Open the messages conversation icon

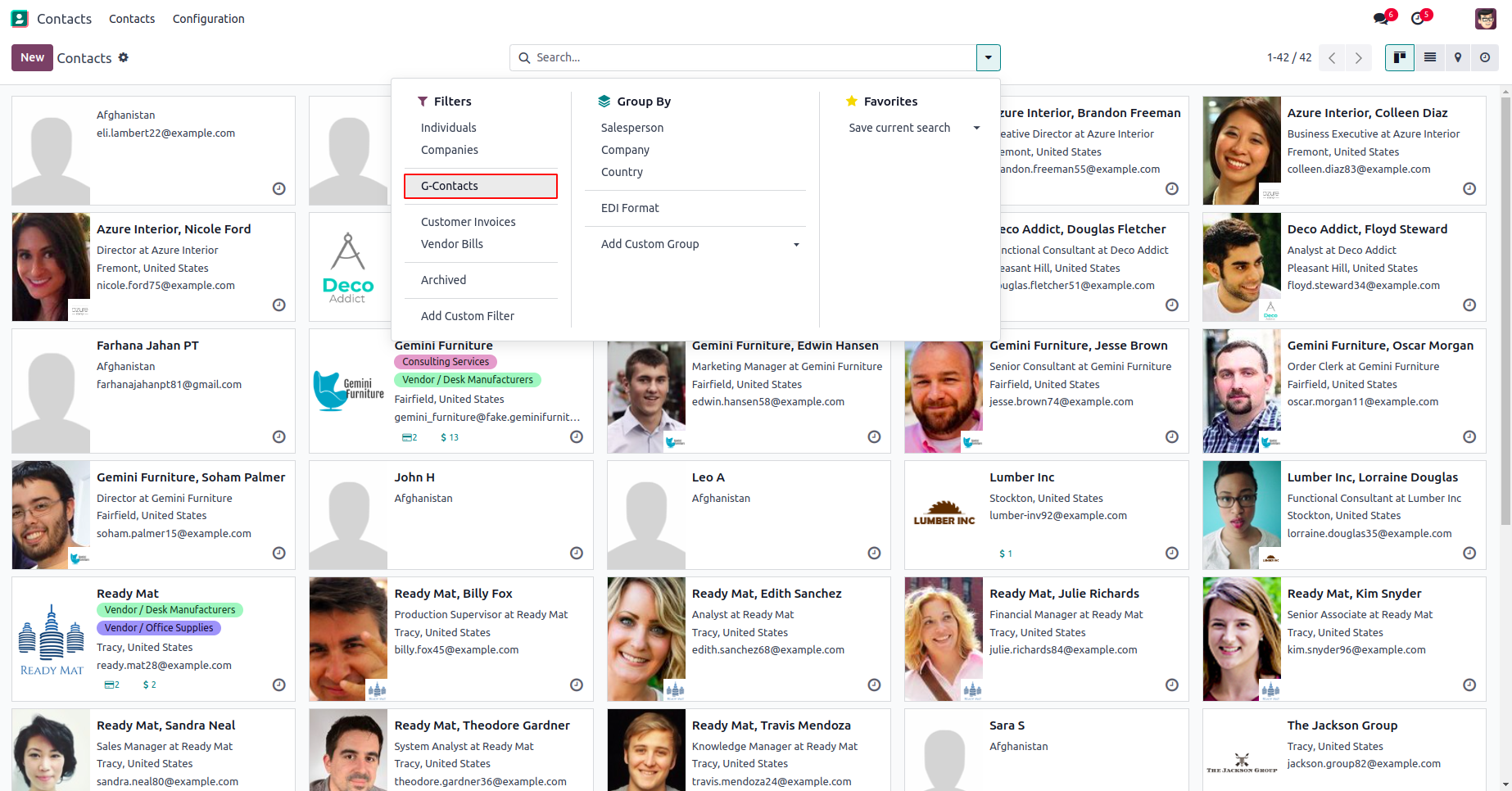[1382, 19]
